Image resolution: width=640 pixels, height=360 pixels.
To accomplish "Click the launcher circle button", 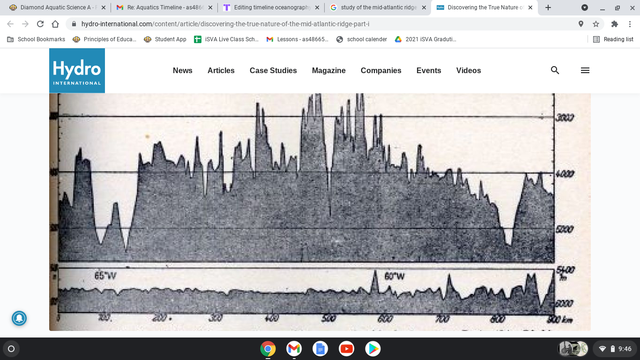I will pos(11,349).
